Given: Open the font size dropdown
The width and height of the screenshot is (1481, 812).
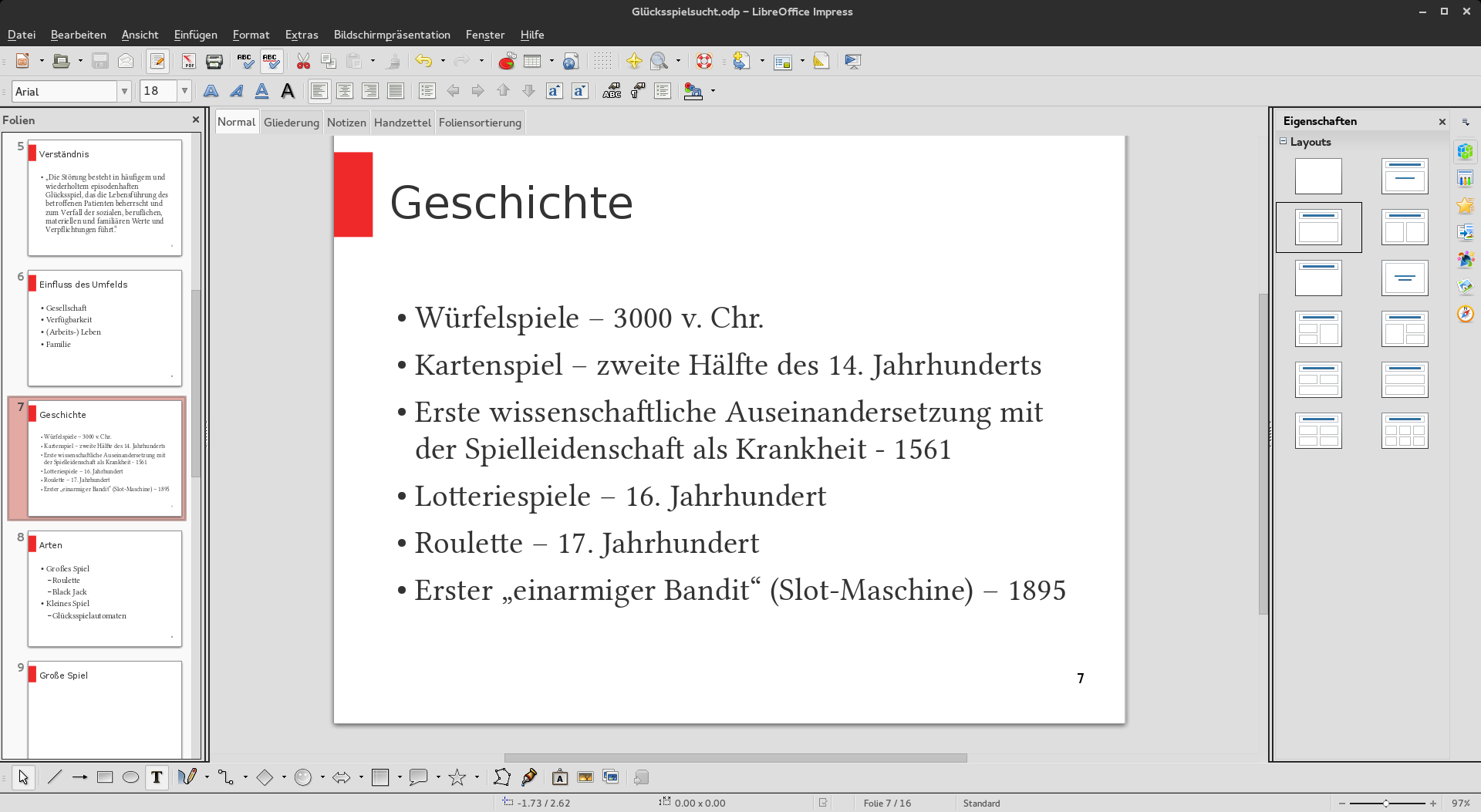Looking at the screenshot, I should pyautogui.click(x=184, y=91).
